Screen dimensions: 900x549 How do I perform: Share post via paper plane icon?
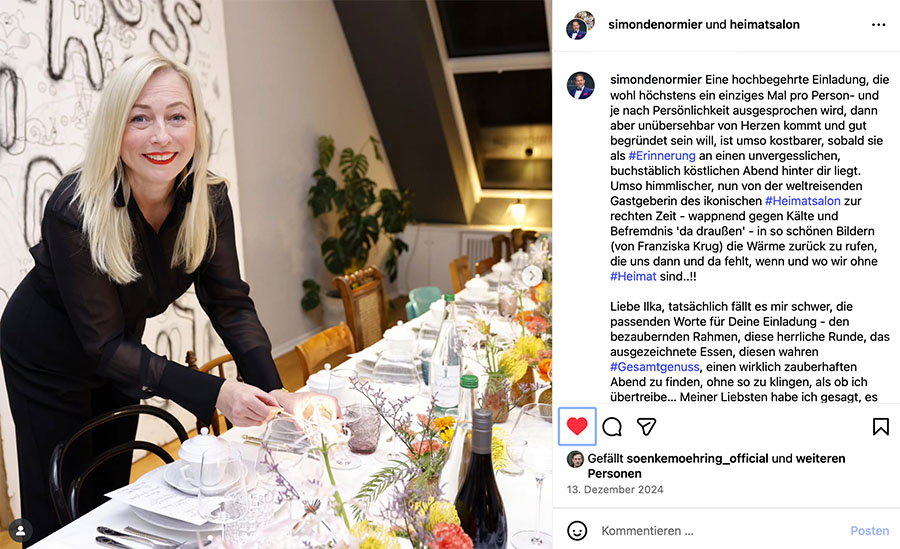tap(646, 427)
